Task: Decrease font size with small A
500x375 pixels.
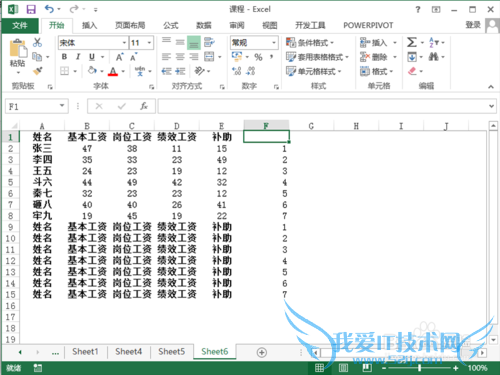Action: tap(134, 57)
